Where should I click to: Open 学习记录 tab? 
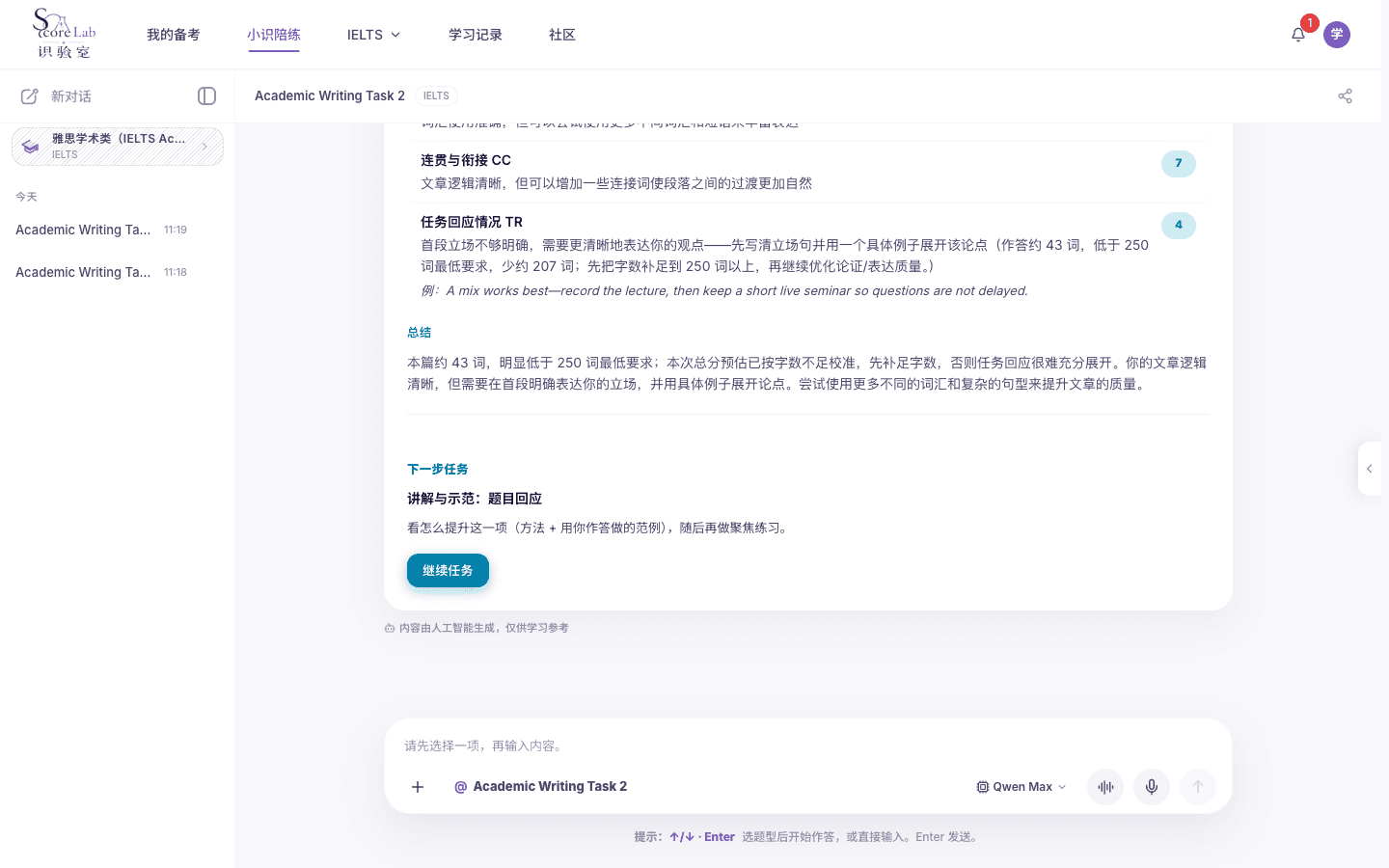(x=476, y=35)
